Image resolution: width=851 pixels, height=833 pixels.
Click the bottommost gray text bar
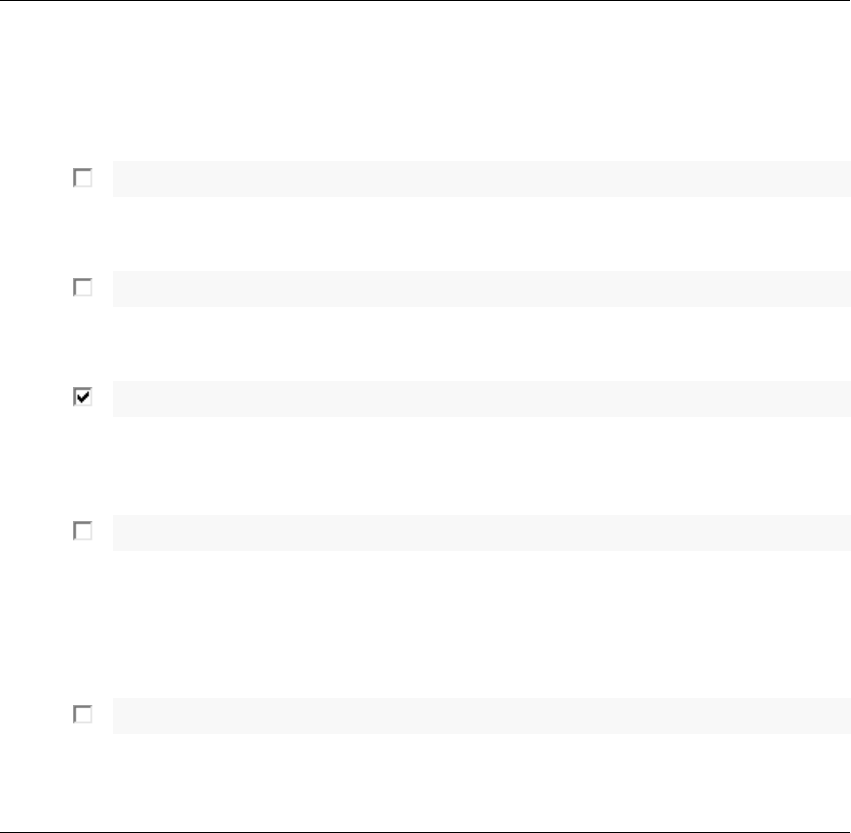[x=480, y=715]
